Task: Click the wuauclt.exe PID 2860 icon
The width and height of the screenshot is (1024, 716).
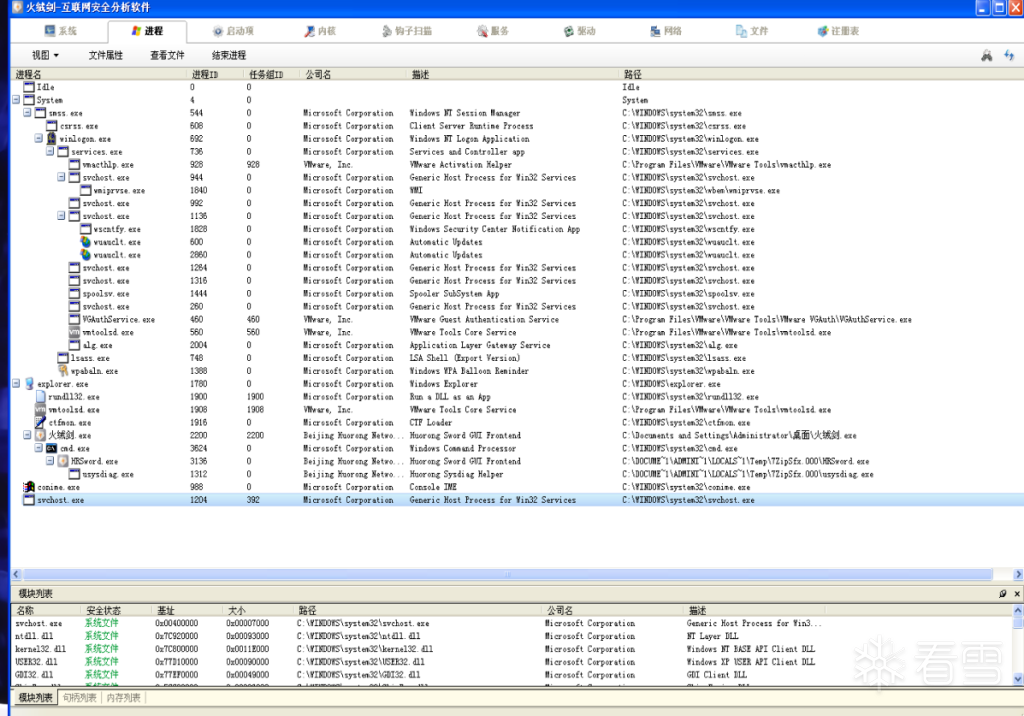Action: (x=86, y=255)
